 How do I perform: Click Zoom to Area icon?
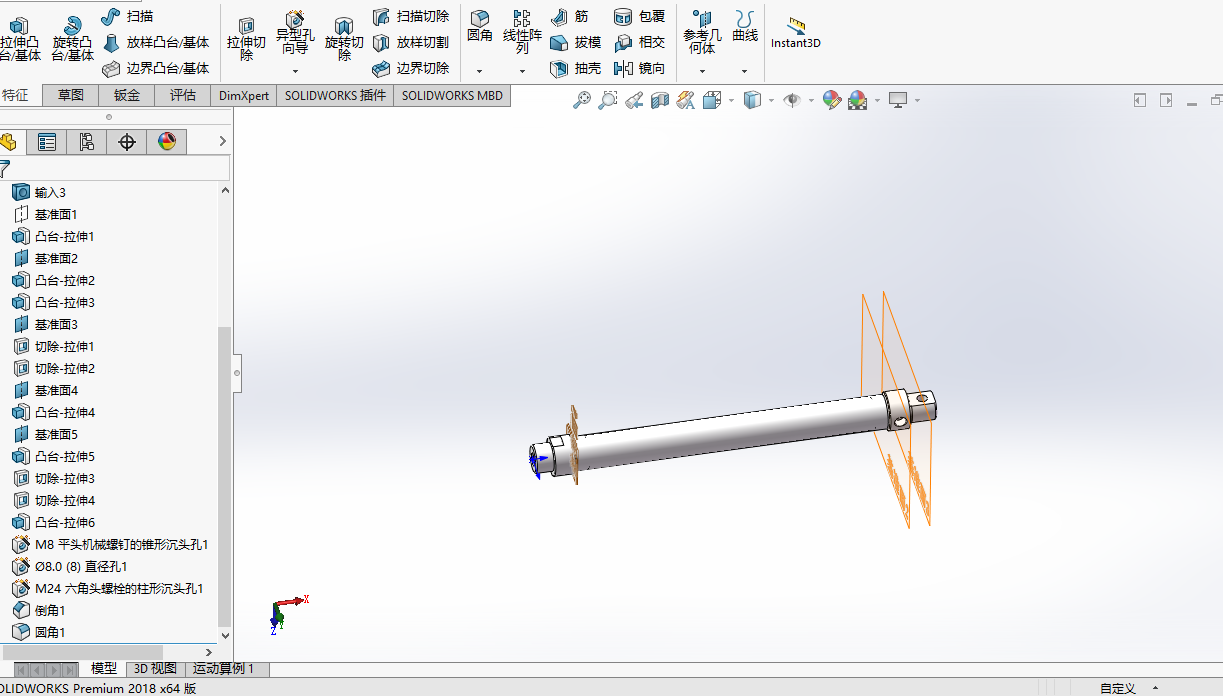click(608, 100)
